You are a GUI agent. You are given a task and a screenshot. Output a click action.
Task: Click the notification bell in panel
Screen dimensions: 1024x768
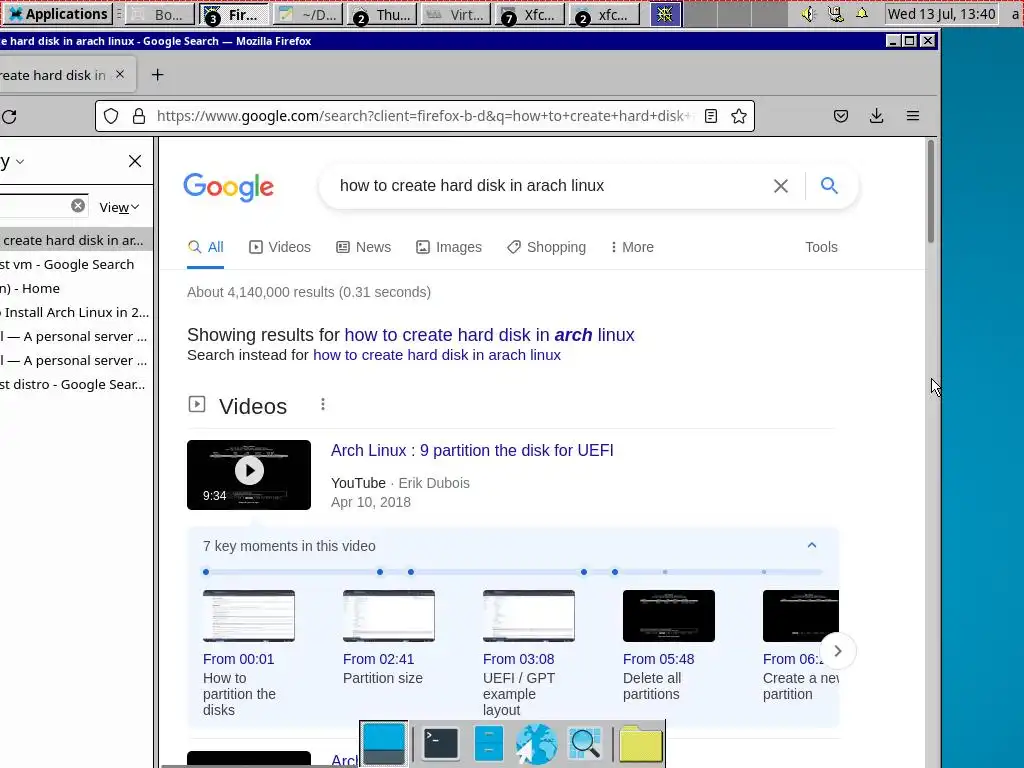(862, 14)
